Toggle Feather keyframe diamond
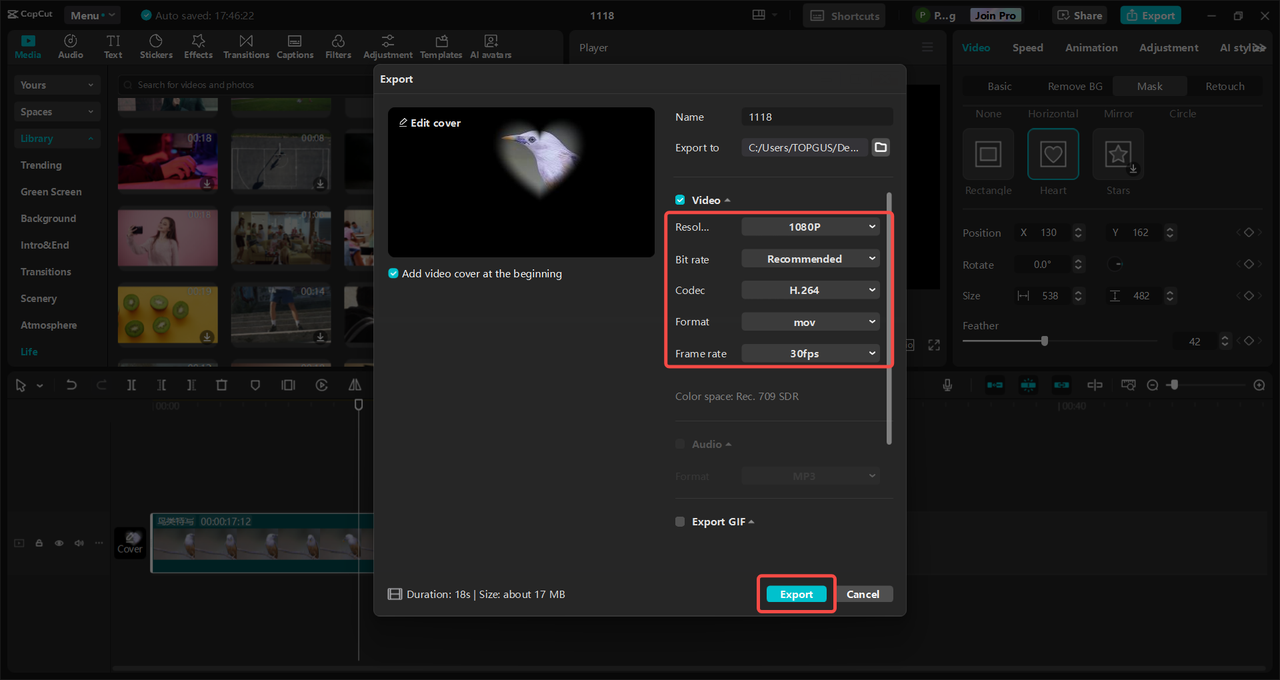 [x=1248, y=341]
